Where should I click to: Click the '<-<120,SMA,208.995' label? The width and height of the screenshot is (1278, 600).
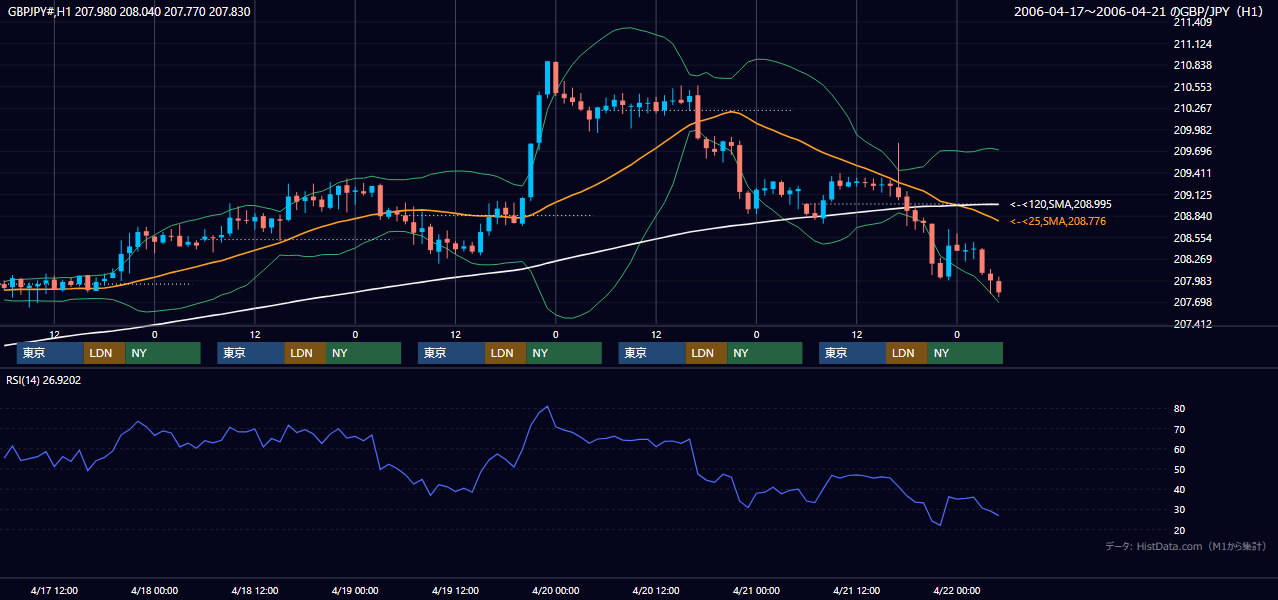1061,204
